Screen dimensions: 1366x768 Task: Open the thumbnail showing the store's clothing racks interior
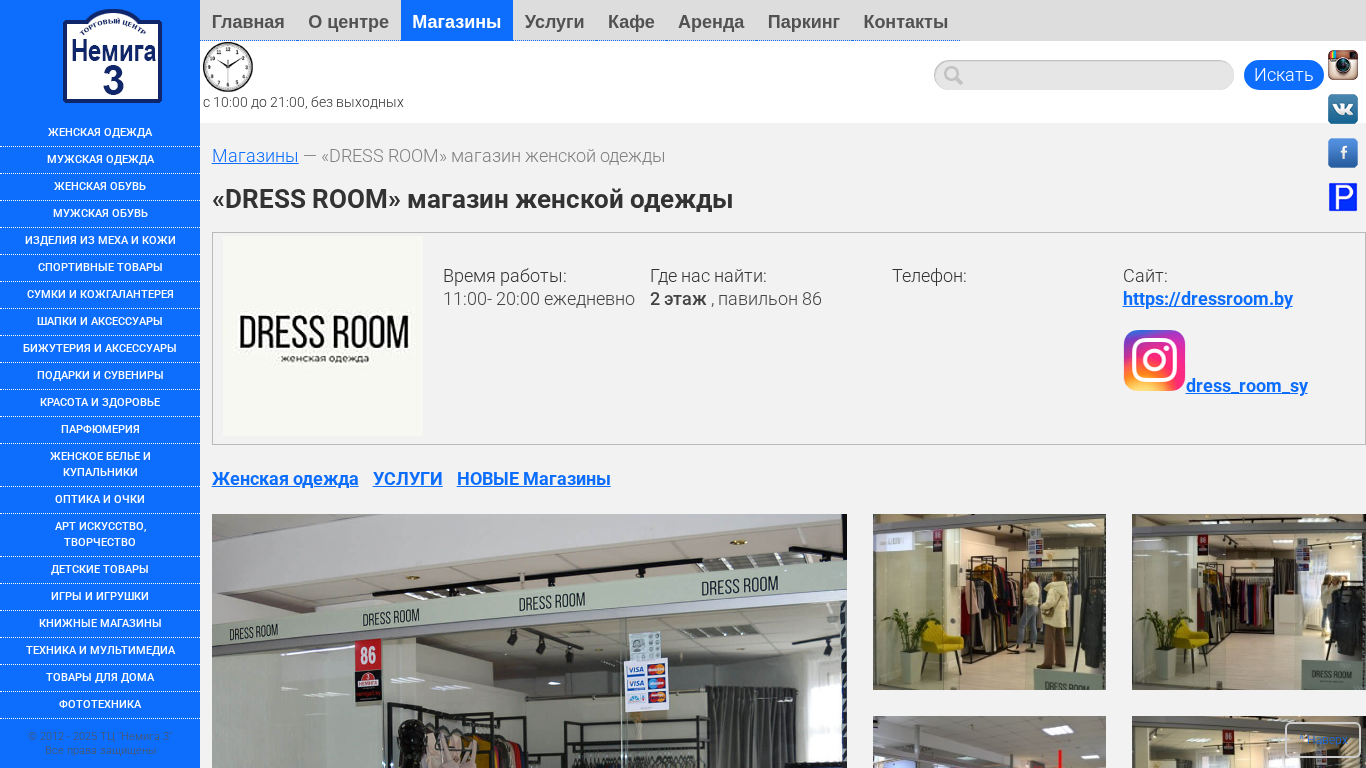1248,602
